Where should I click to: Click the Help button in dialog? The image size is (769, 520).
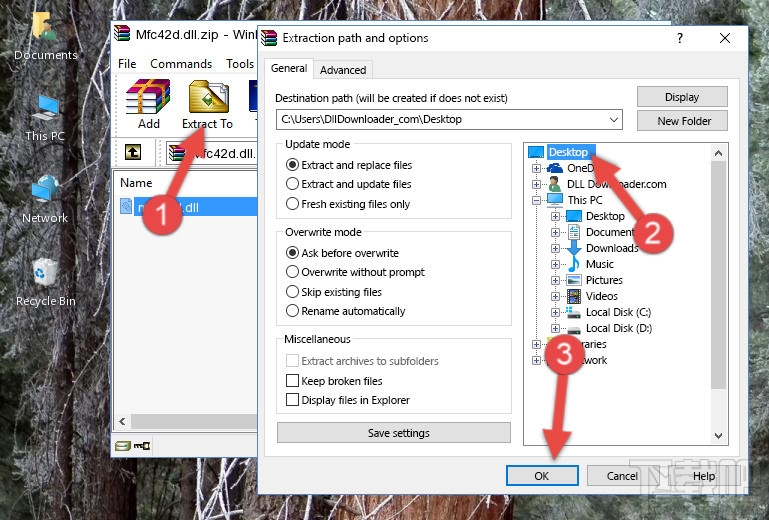point(703,476)
